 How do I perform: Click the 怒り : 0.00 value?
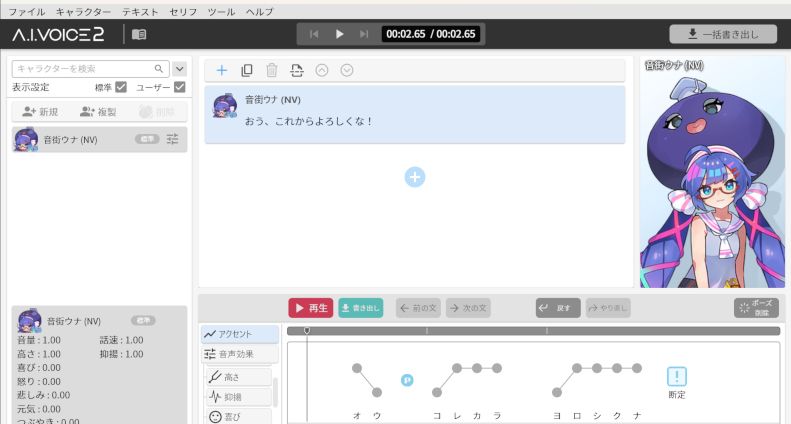[39, 381]
